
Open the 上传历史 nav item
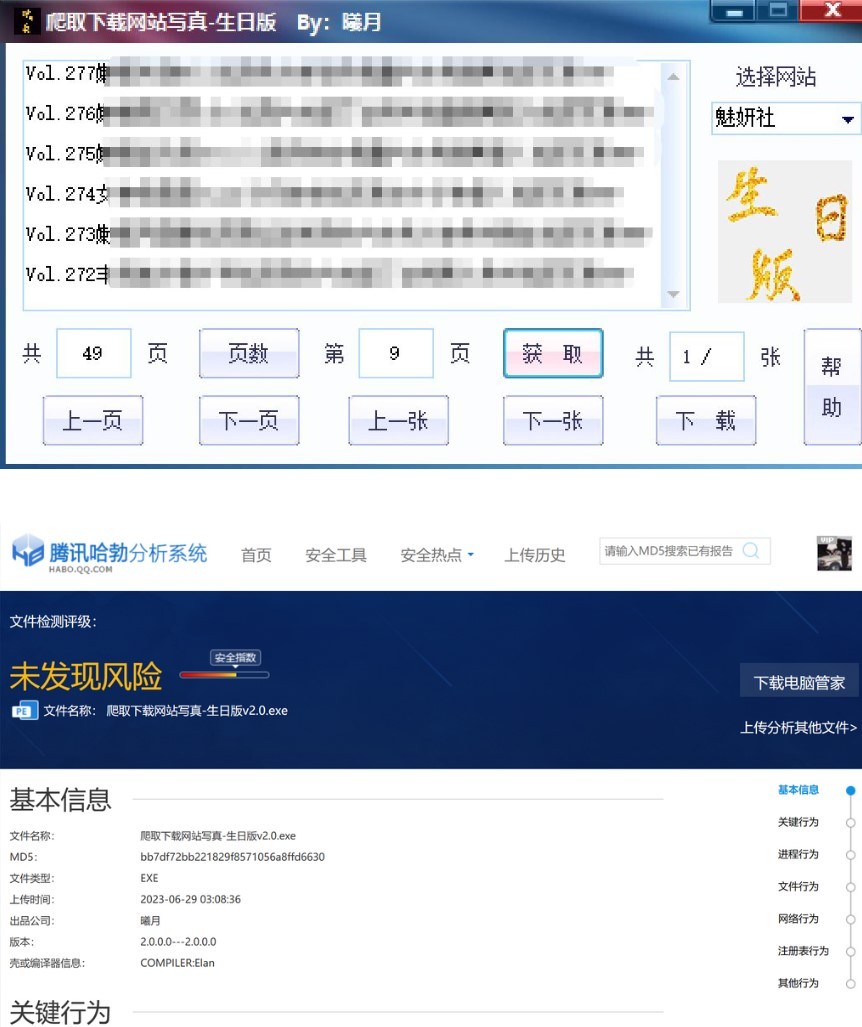click(x=535, y=555)
